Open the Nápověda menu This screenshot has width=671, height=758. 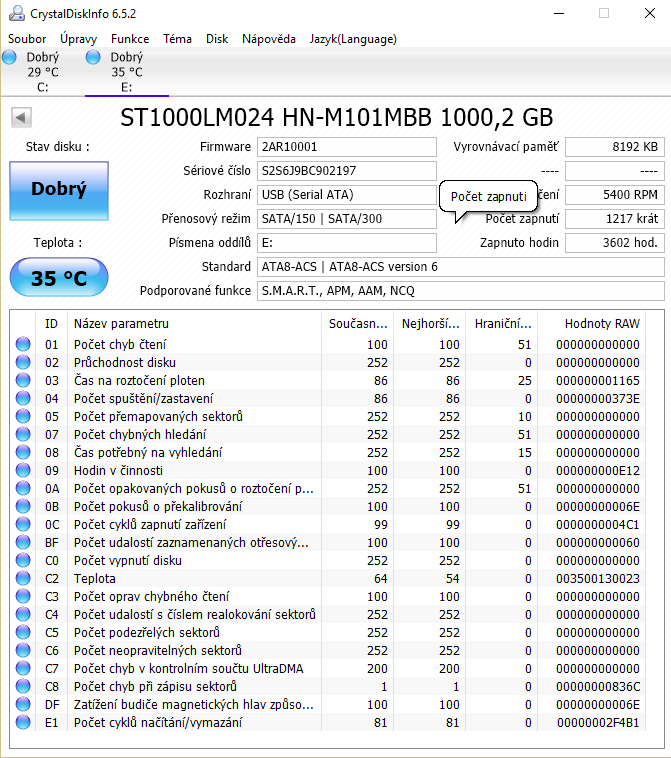(x=269, y=39)
